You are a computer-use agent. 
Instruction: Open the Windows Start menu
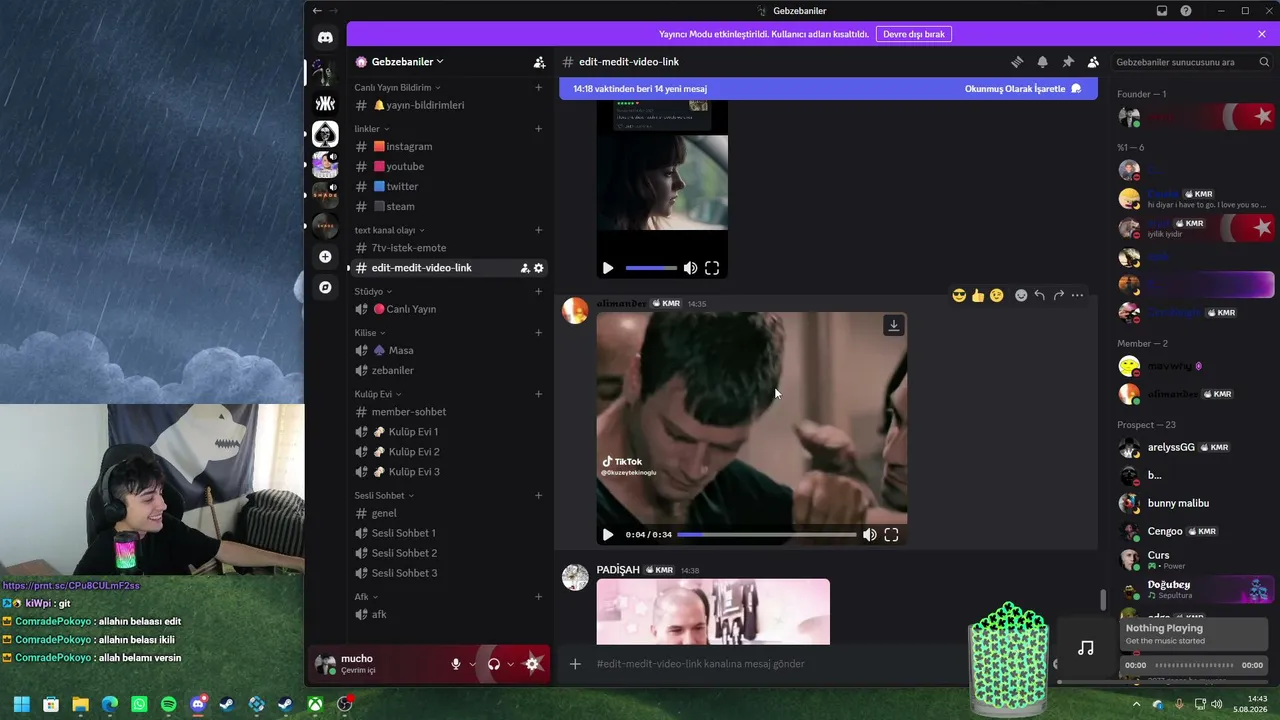pyautogui.click(x=21, y=705)
